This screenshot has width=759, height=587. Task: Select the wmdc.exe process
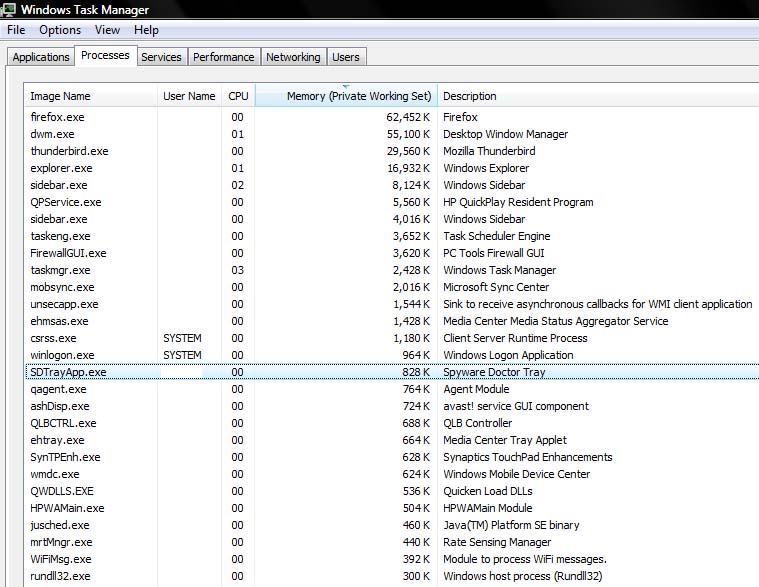point(392,474)
